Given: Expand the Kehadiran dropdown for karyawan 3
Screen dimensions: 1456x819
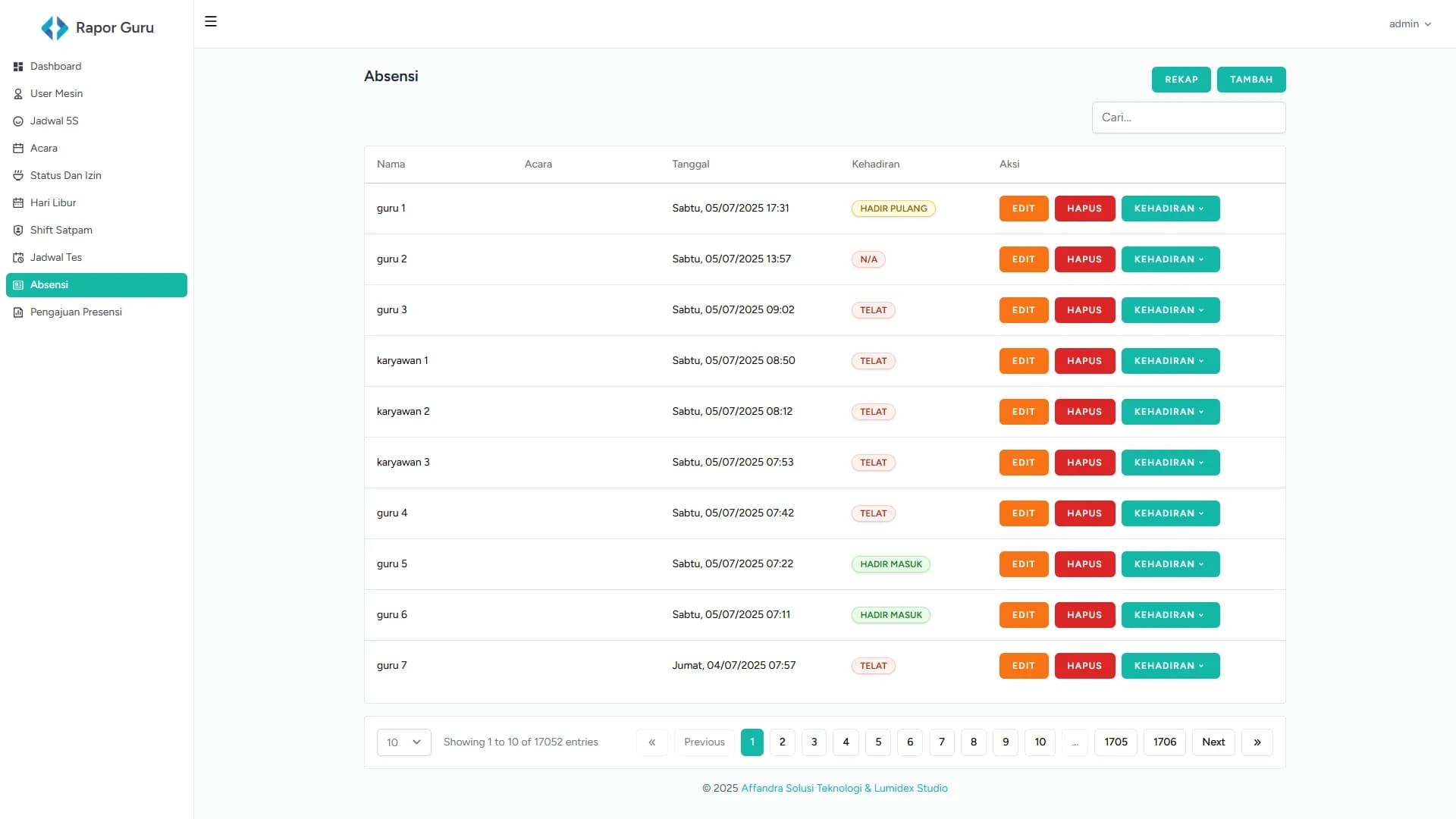Looking at the screenshot, I should click(1169, 463).
